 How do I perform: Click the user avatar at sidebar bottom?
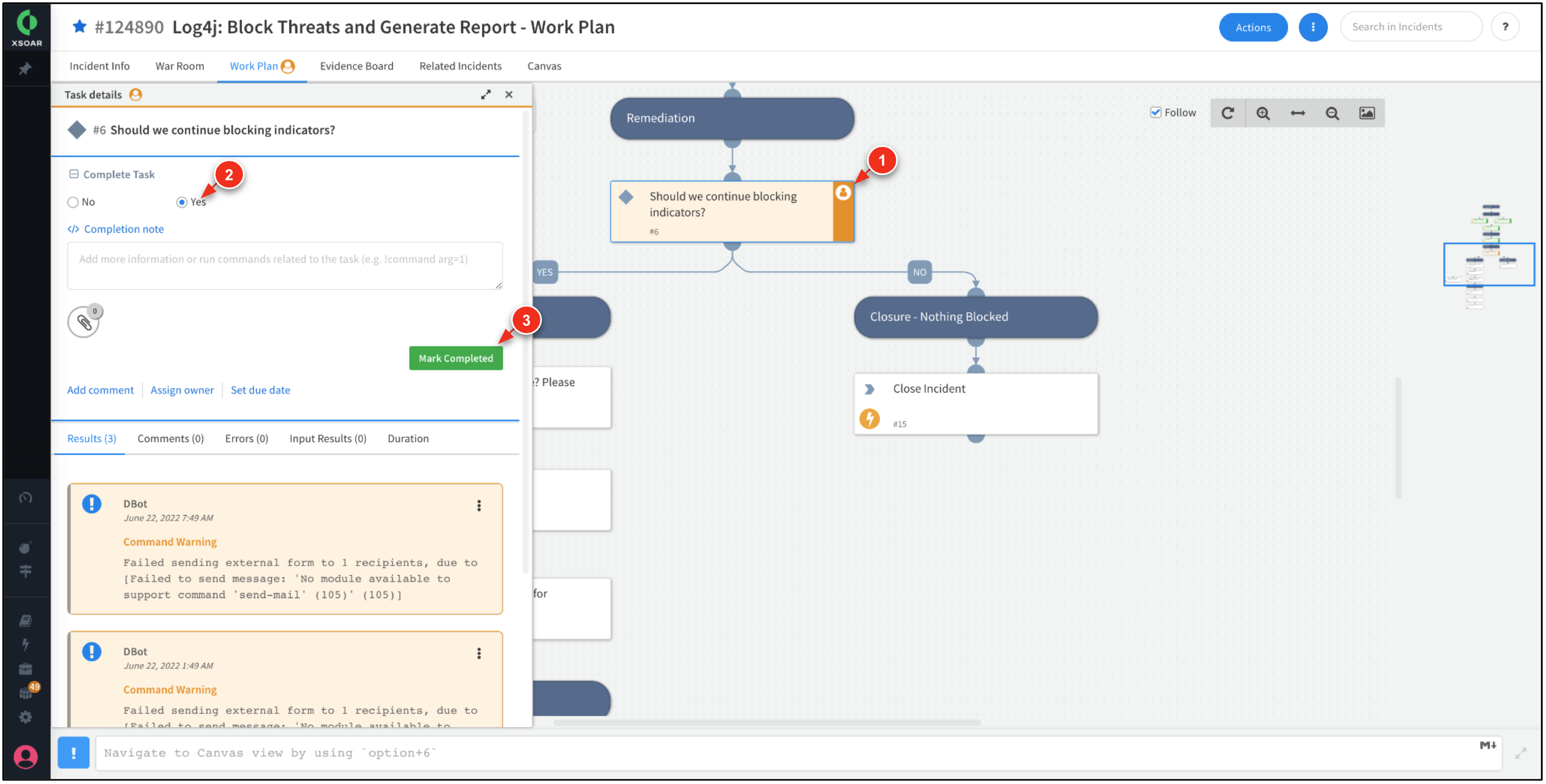(x=26, y=757)
